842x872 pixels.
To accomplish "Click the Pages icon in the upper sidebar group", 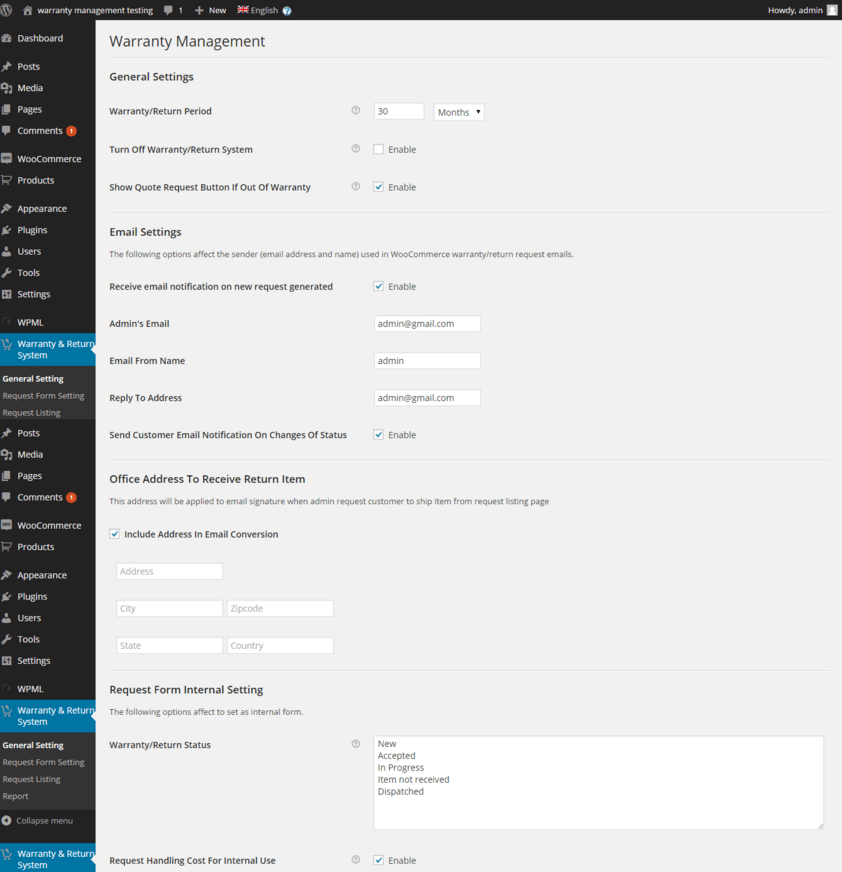I will coord(7,109).
